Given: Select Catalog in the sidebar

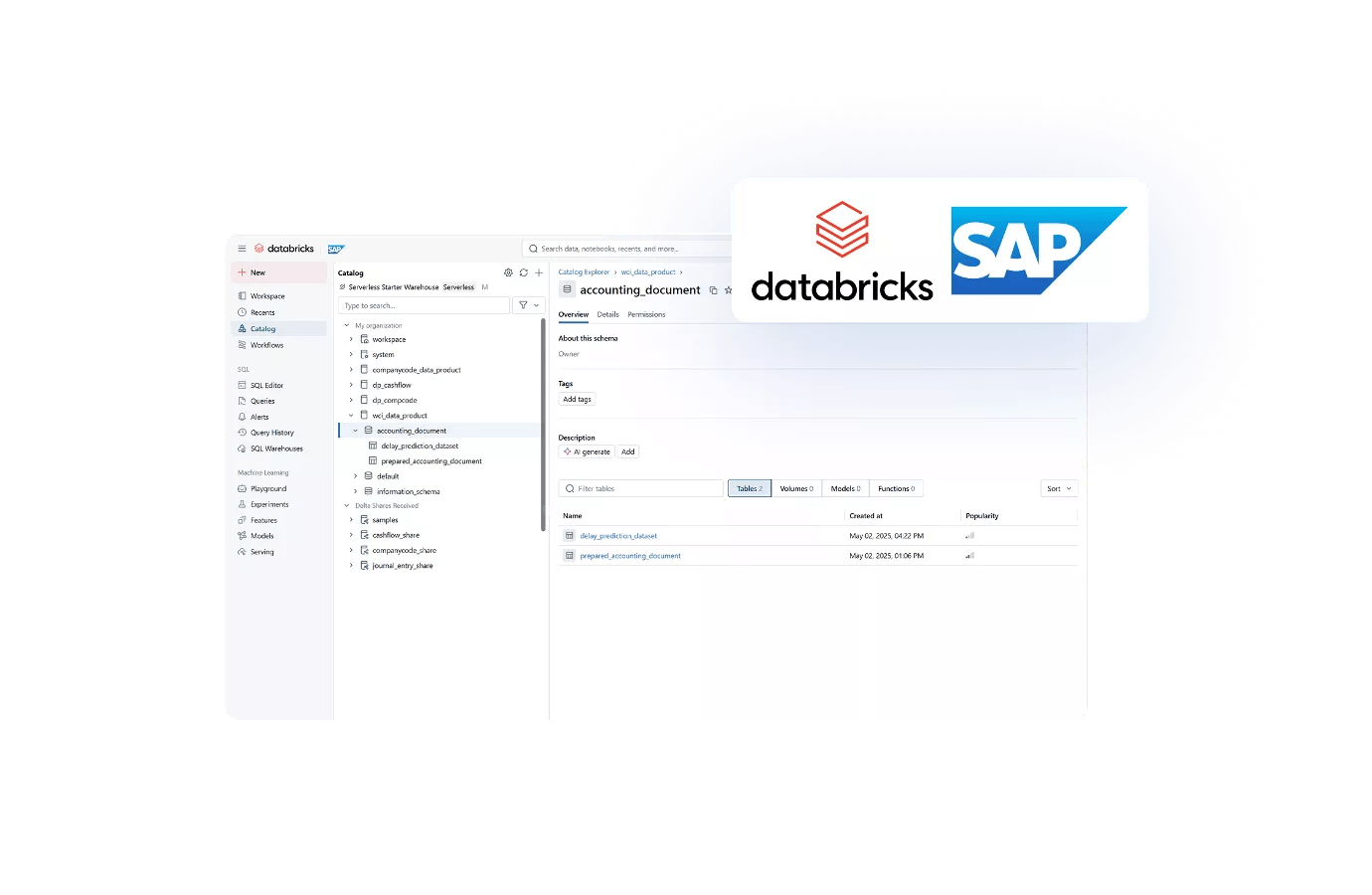Looking at the screenshot, I should coord(278,328).
